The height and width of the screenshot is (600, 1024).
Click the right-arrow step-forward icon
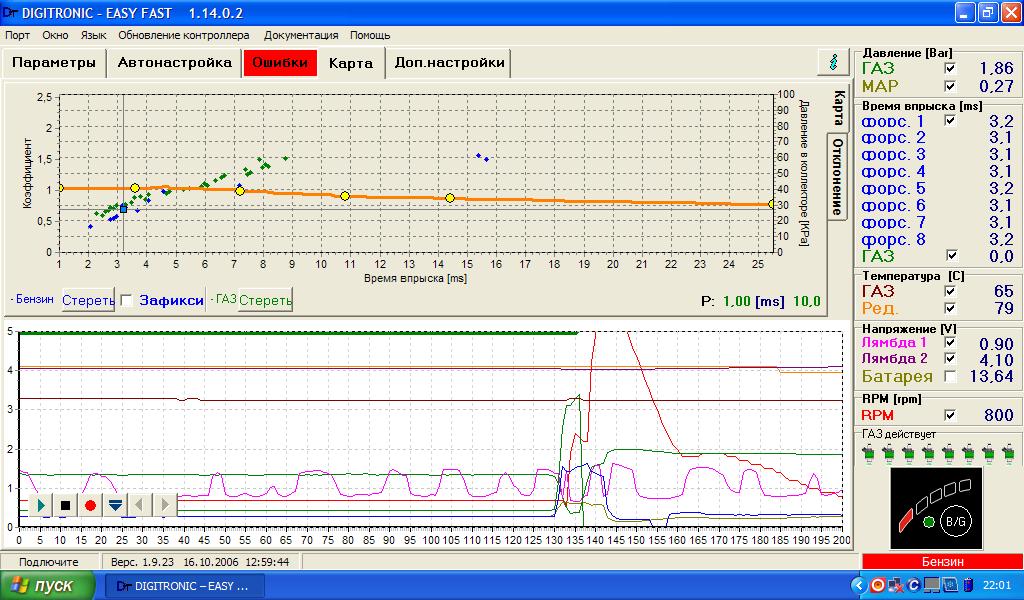164,505
